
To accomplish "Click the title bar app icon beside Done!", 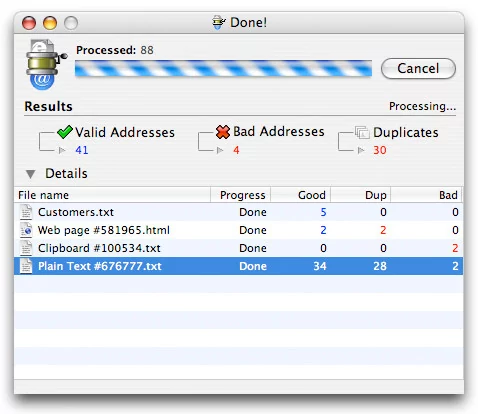I will tap(219, 23).
